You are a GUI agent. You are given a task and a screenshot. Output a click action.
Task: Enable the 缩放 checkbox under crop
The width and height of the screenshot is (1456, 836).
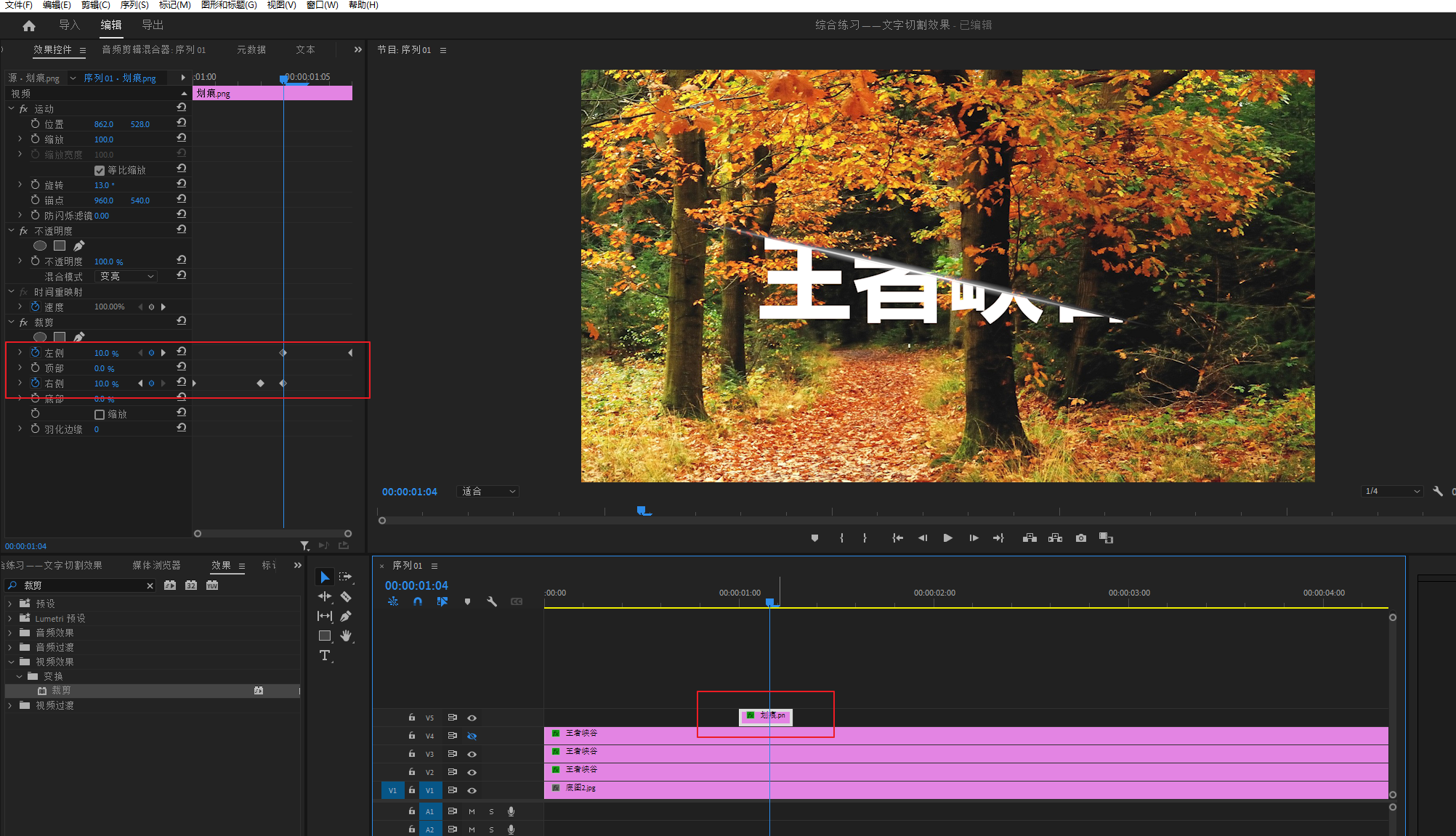tap(100, 415)
